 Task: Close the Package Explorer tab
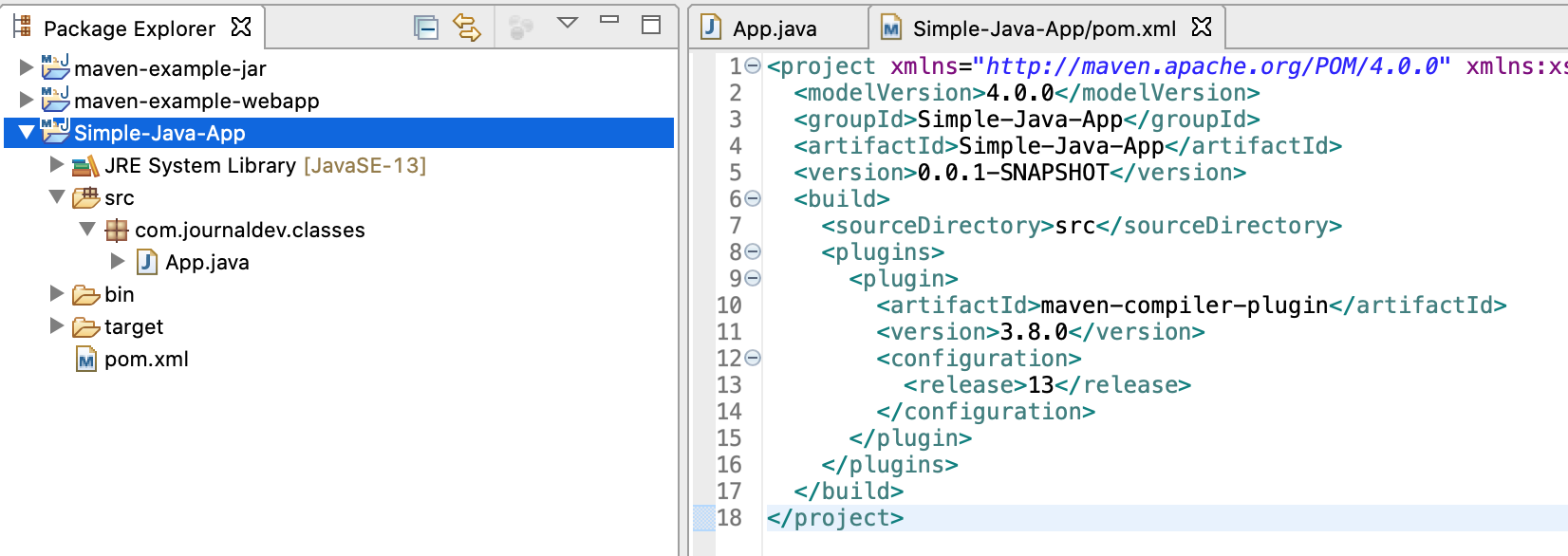pos(242,28)
